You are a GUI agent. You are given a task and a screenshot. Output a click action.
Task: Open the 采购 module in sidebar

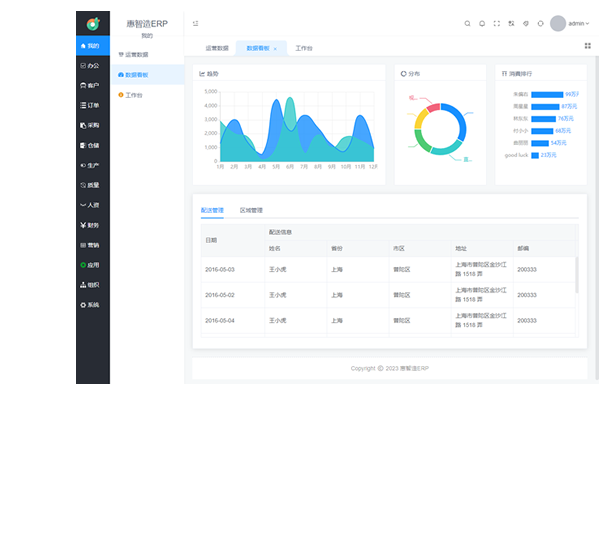[x=92, y=125]
